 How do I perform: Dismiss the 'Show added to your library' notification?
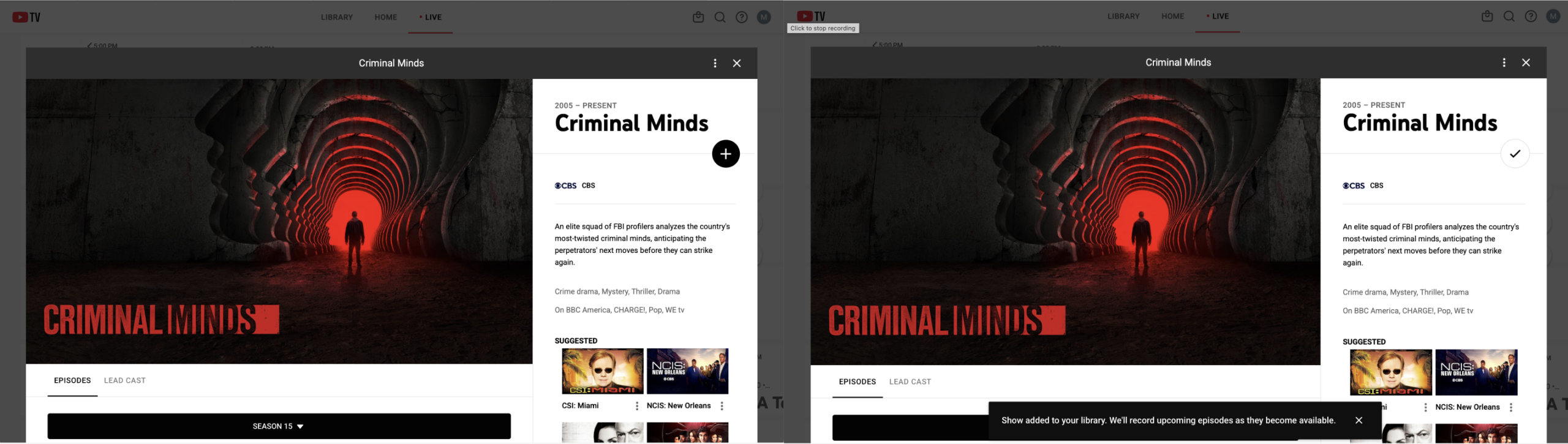tap(1359, 420)
